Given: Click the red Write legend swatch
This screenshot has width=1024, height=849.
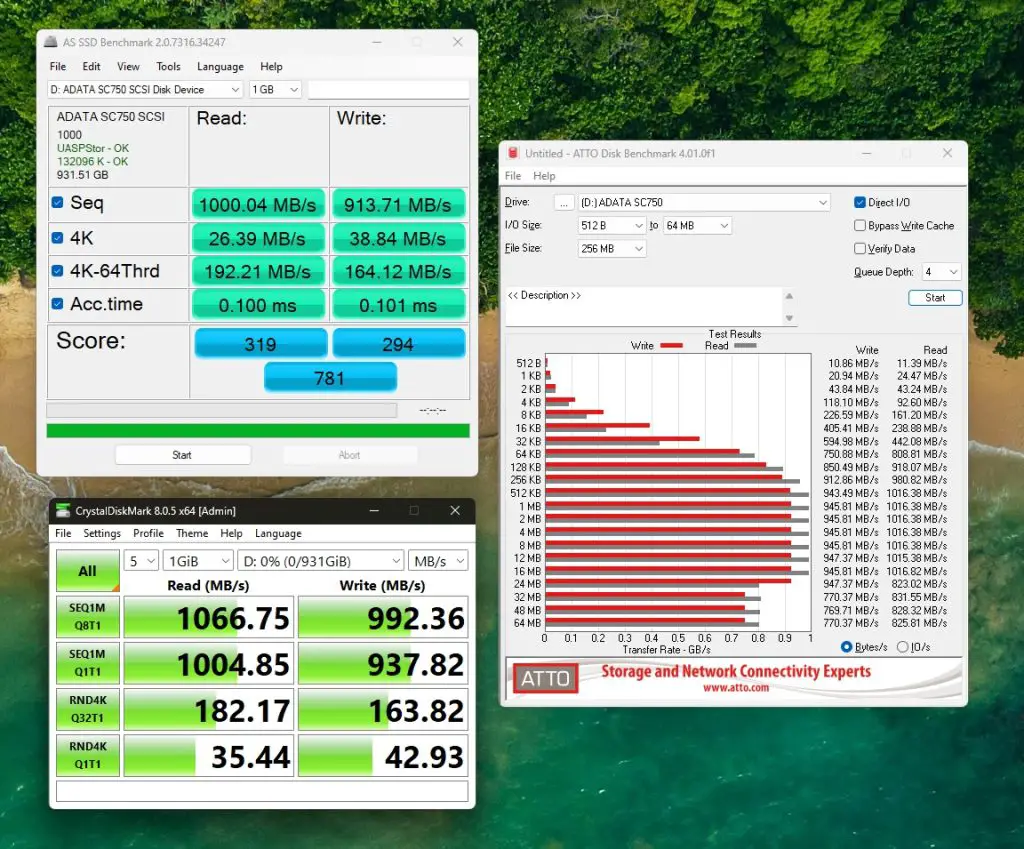Looking at the screenshot, I should tap(671, 345).
